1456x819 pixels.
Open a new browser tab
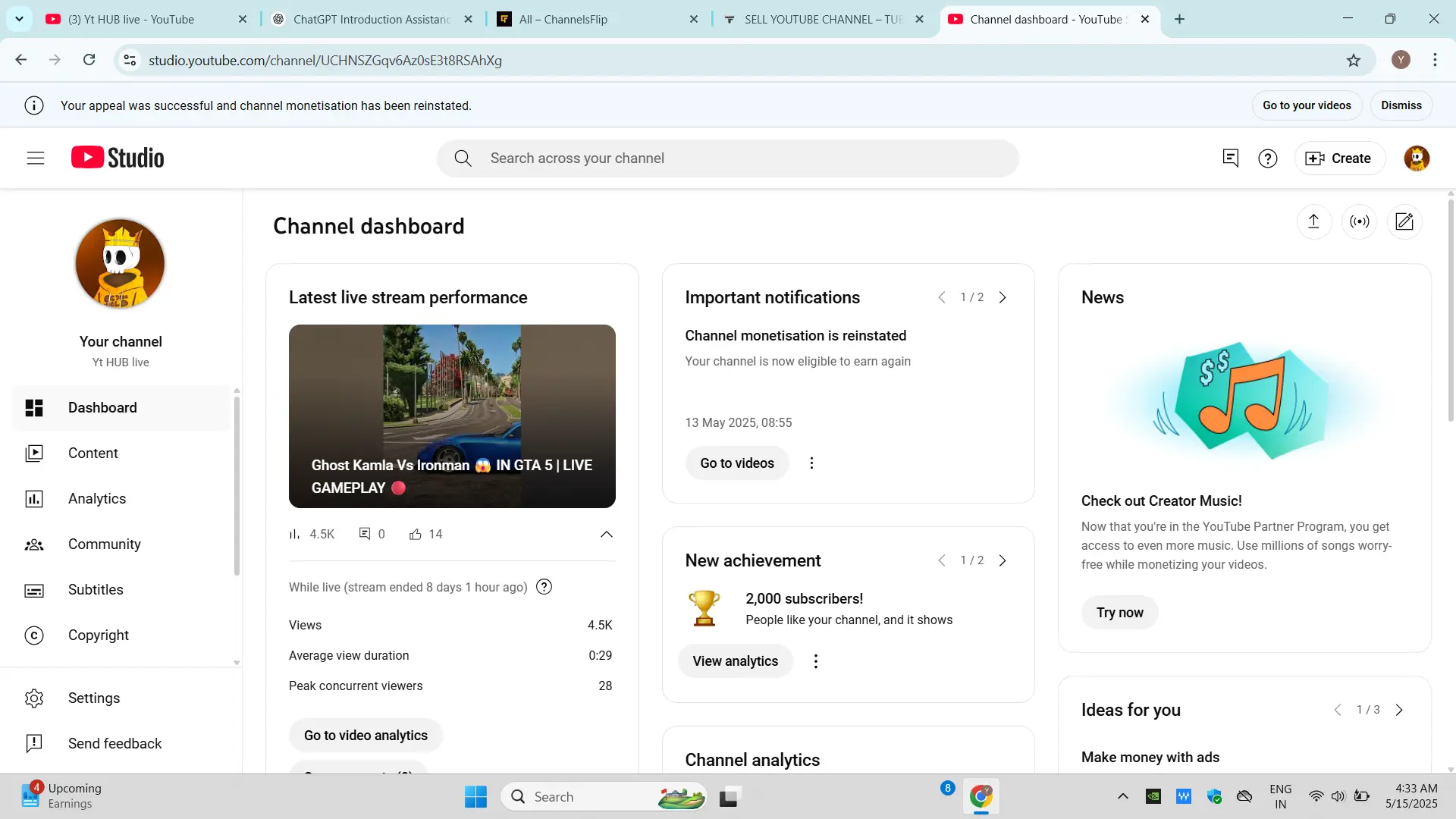click(1179, 19)
